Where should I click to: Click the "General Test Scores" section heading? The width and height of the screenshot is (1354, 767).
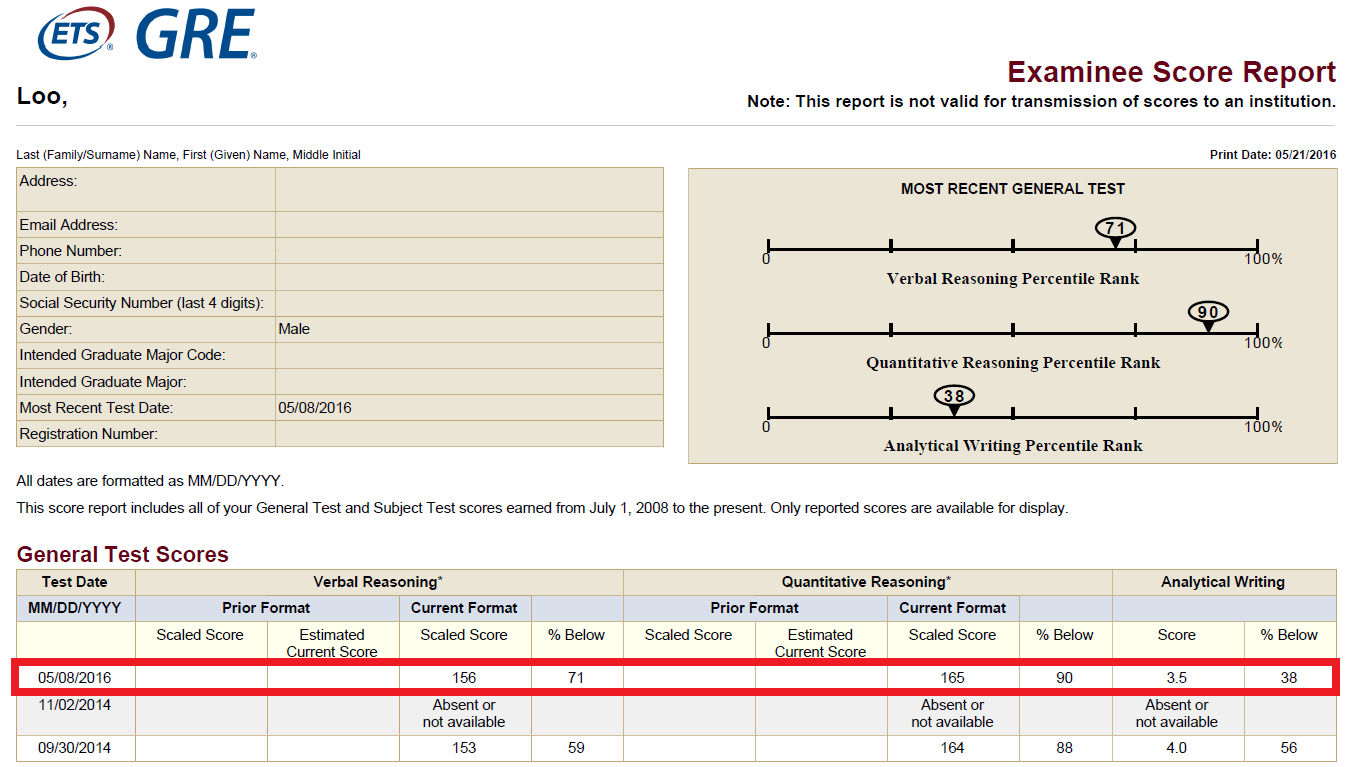[x=123, y=555]
